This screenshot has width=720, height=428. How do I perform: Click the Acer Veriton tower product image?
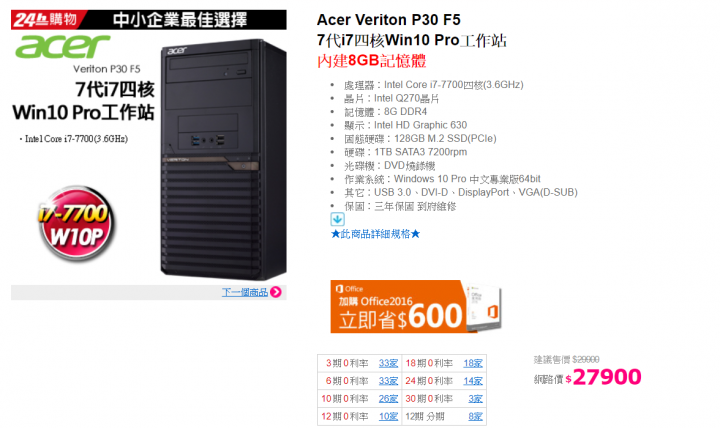click(x=224, y=158)
